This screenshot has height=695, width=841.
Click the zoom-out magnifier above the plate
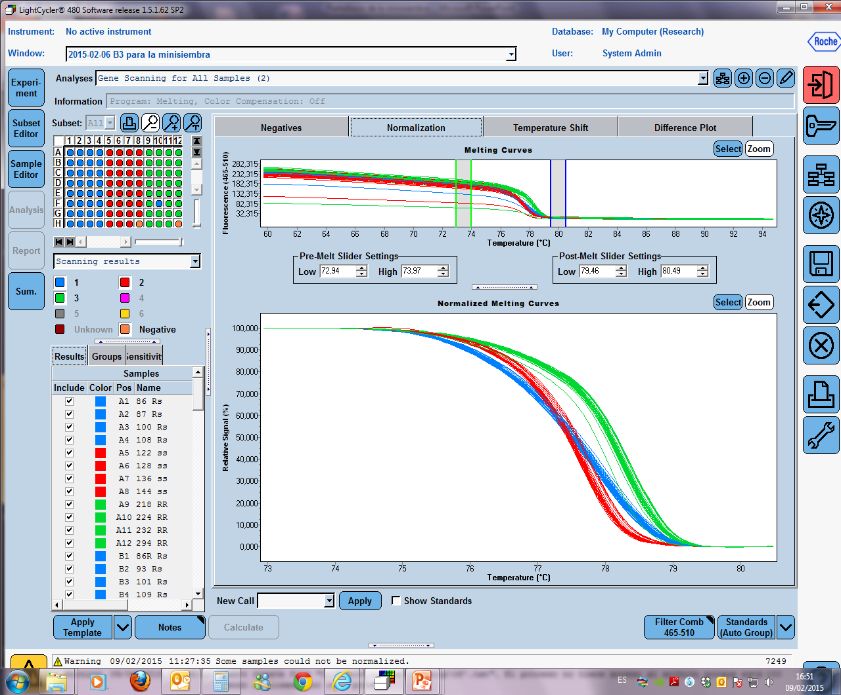[x=150, y=123]
